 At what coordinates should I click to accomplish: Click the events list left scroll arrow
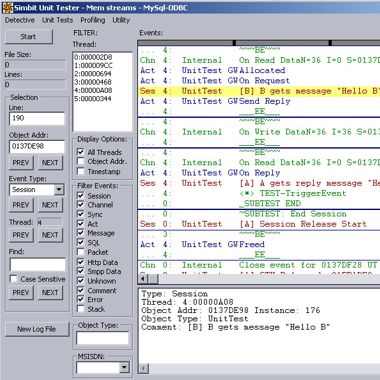[143, 279]
